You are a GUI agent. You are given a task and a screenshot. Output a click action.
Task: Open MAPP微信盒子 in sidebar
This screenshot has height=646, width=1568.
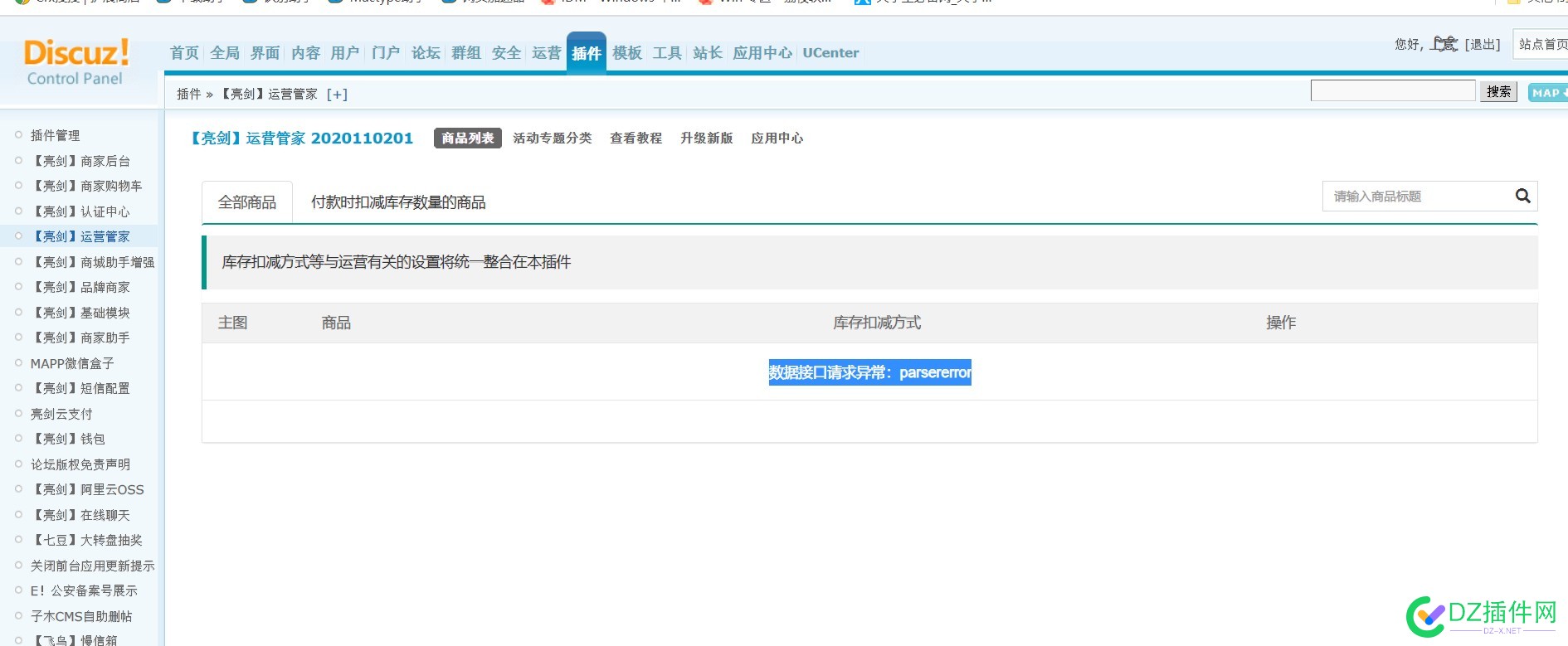pos(72,363)
